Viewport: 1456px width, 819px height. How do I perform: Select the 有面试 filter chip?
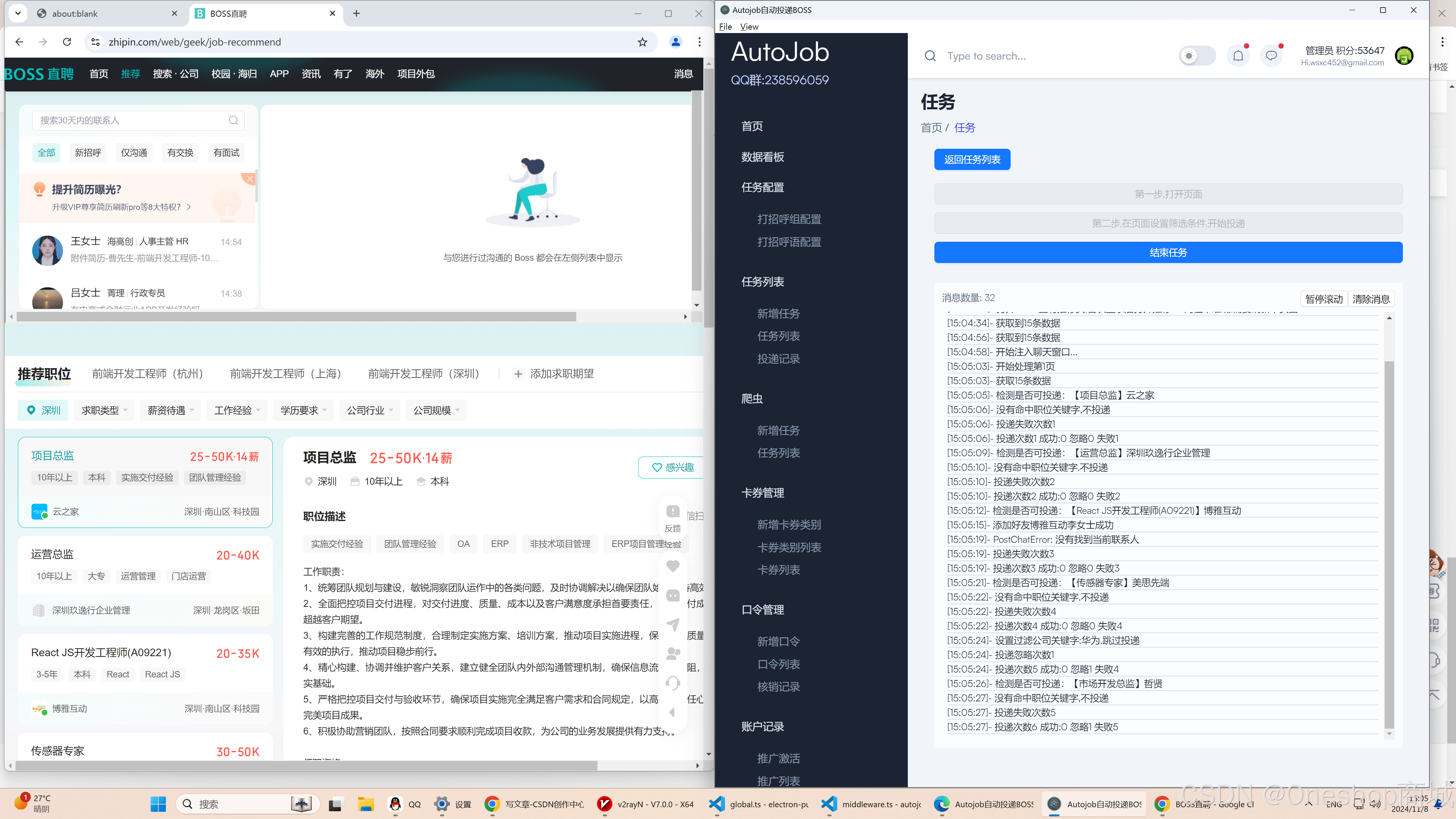pyautogui.click(x=226, y=153)
